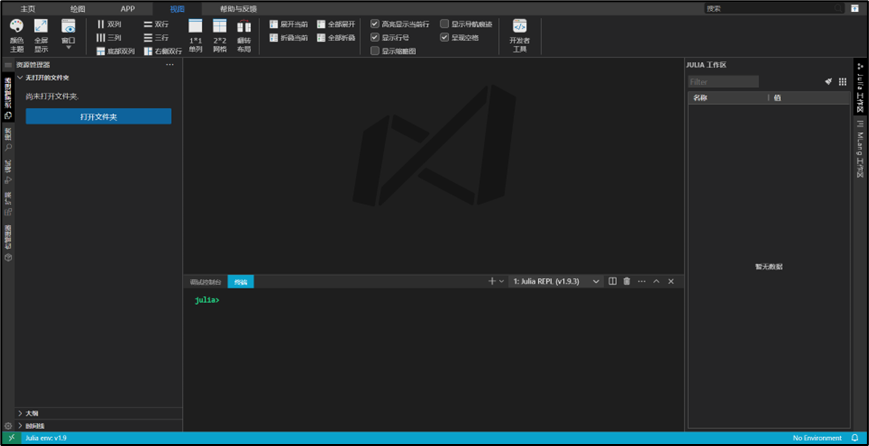This screenshot has width=869, height=446.
Task: Select the 视图 ribbon tab
Action: coord(177,9)
